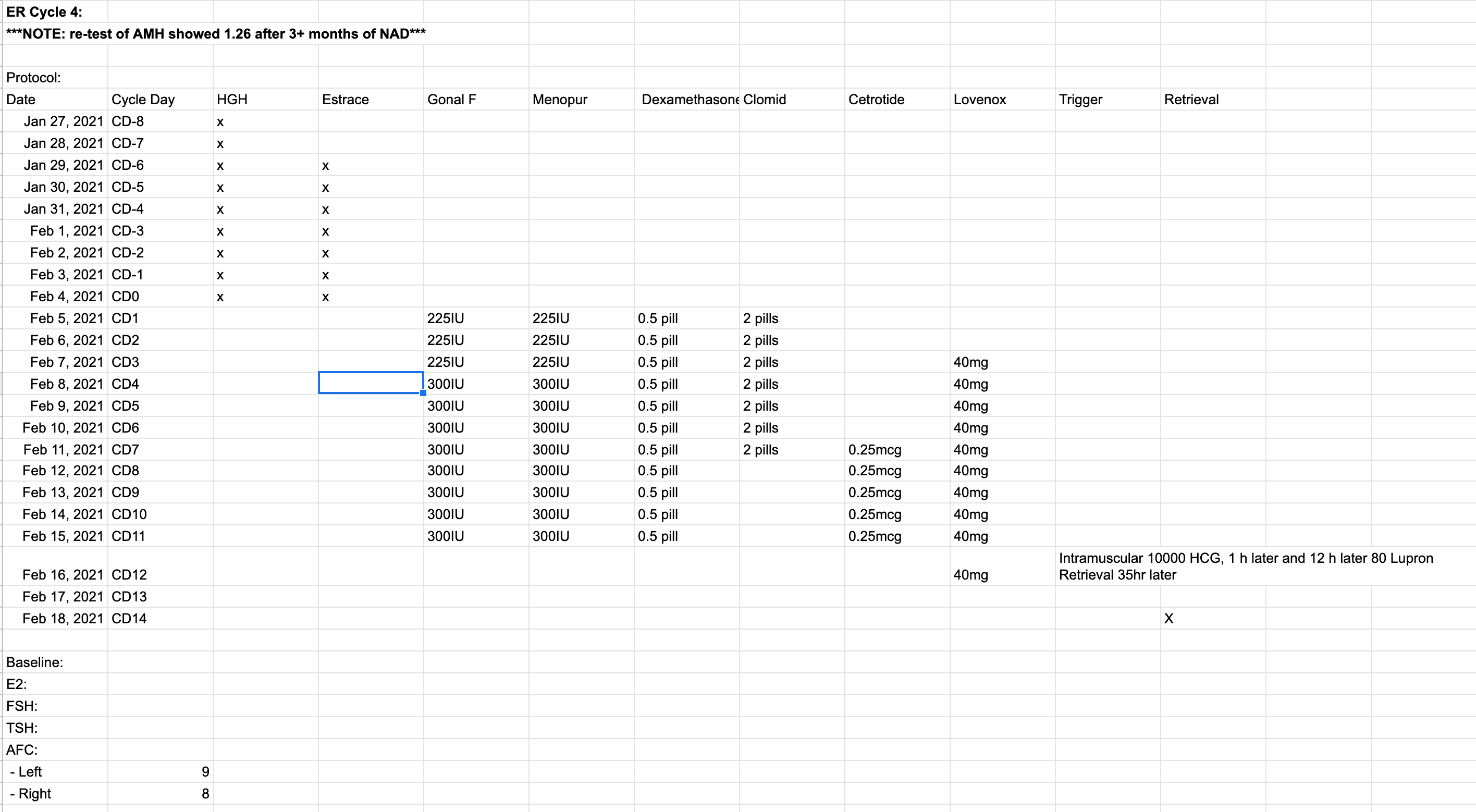This screenshot has width=1476, height=812.
Task: Select the Jan 27, 2021 date cell
Action: click(x=63, y=121)
